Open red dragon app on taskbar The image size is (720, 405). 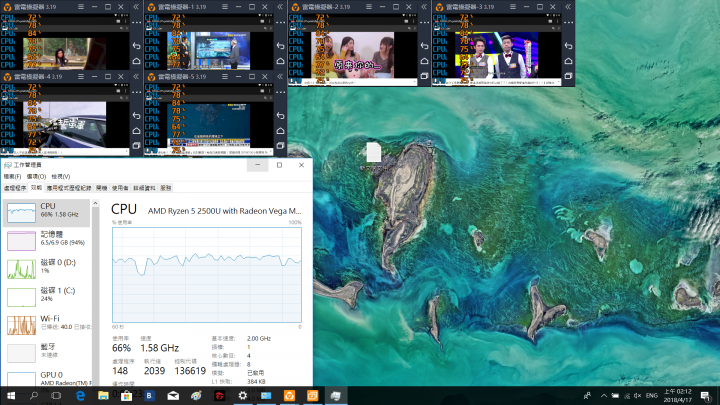219,395
